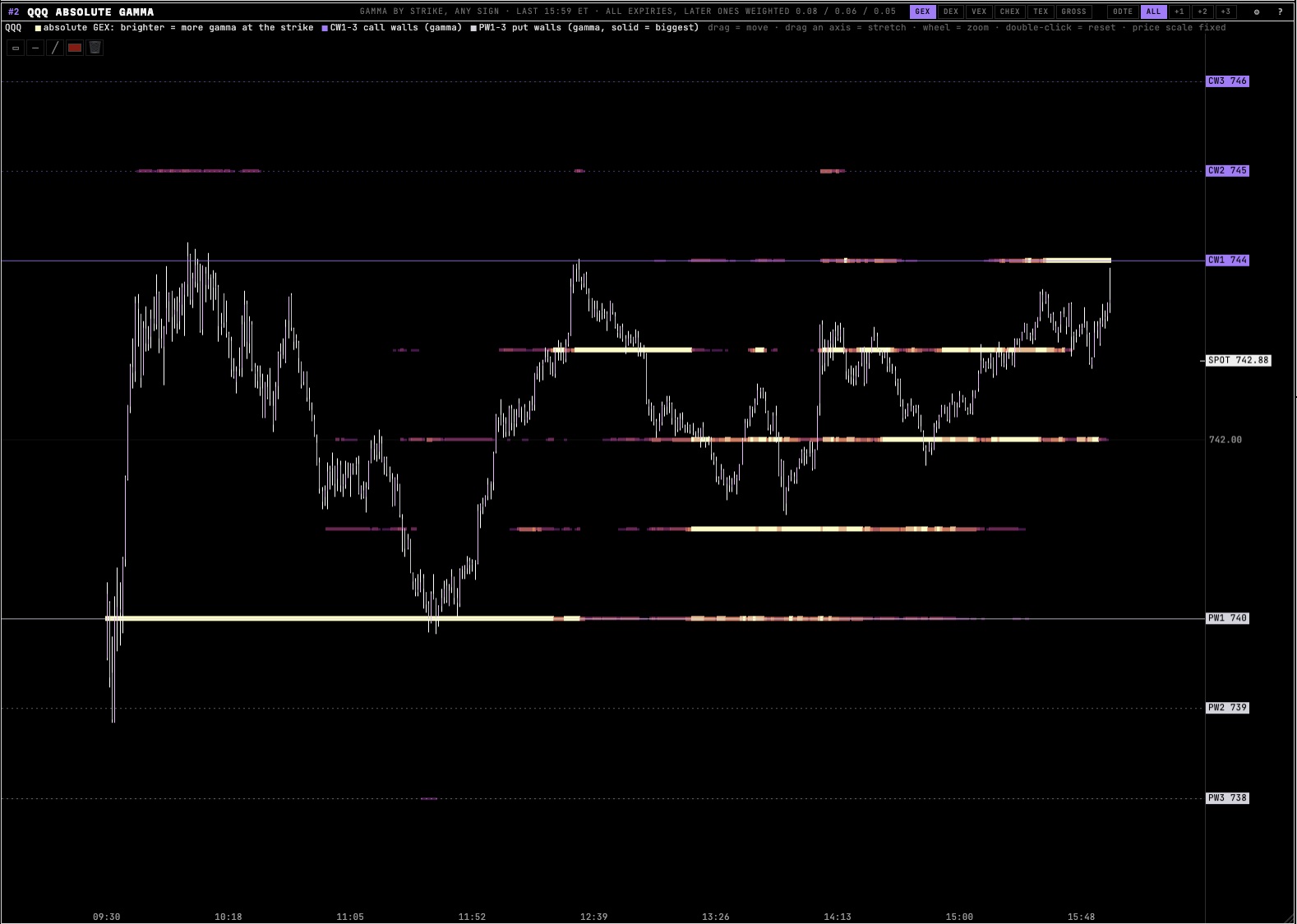Click the 15:48 time axis label
This screenshot has width=1297, height=924.
coord(1081,917)
